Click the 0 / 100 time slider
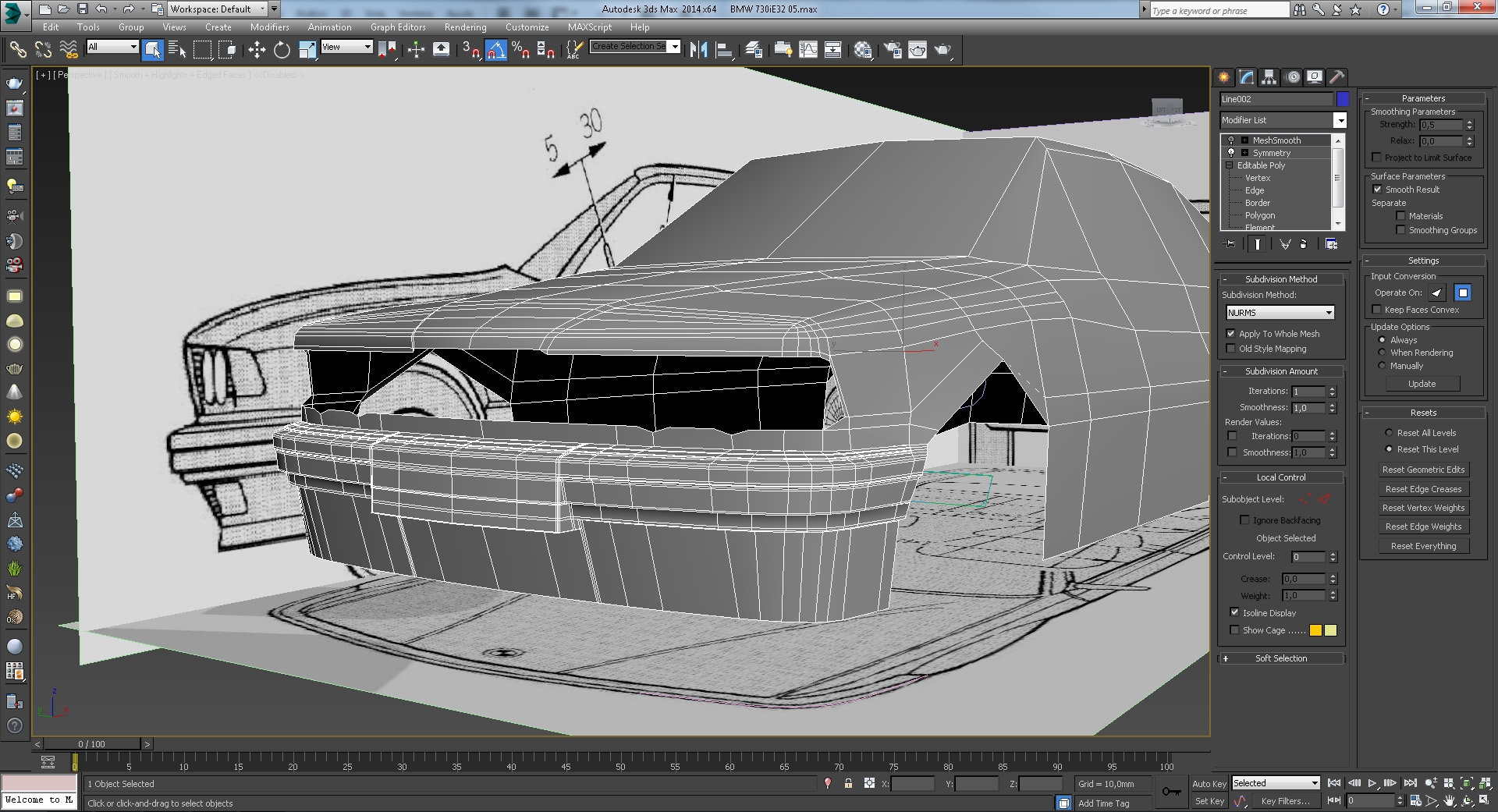Screen dimensions: 1498x812 (x=91, y=744)
